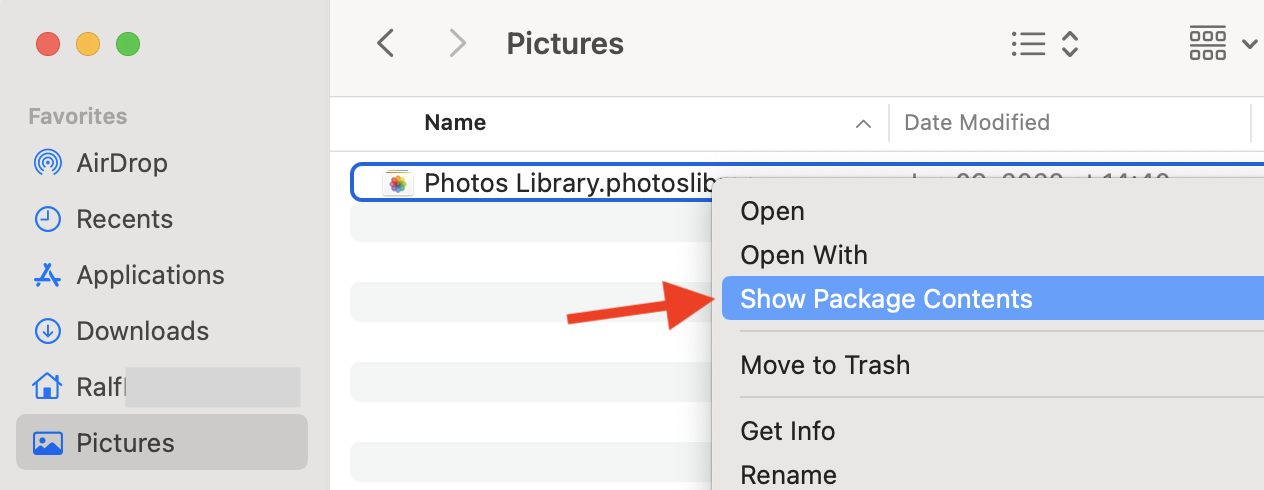Go back with the left chevron
1264x490 pixels.
[385, 43]
